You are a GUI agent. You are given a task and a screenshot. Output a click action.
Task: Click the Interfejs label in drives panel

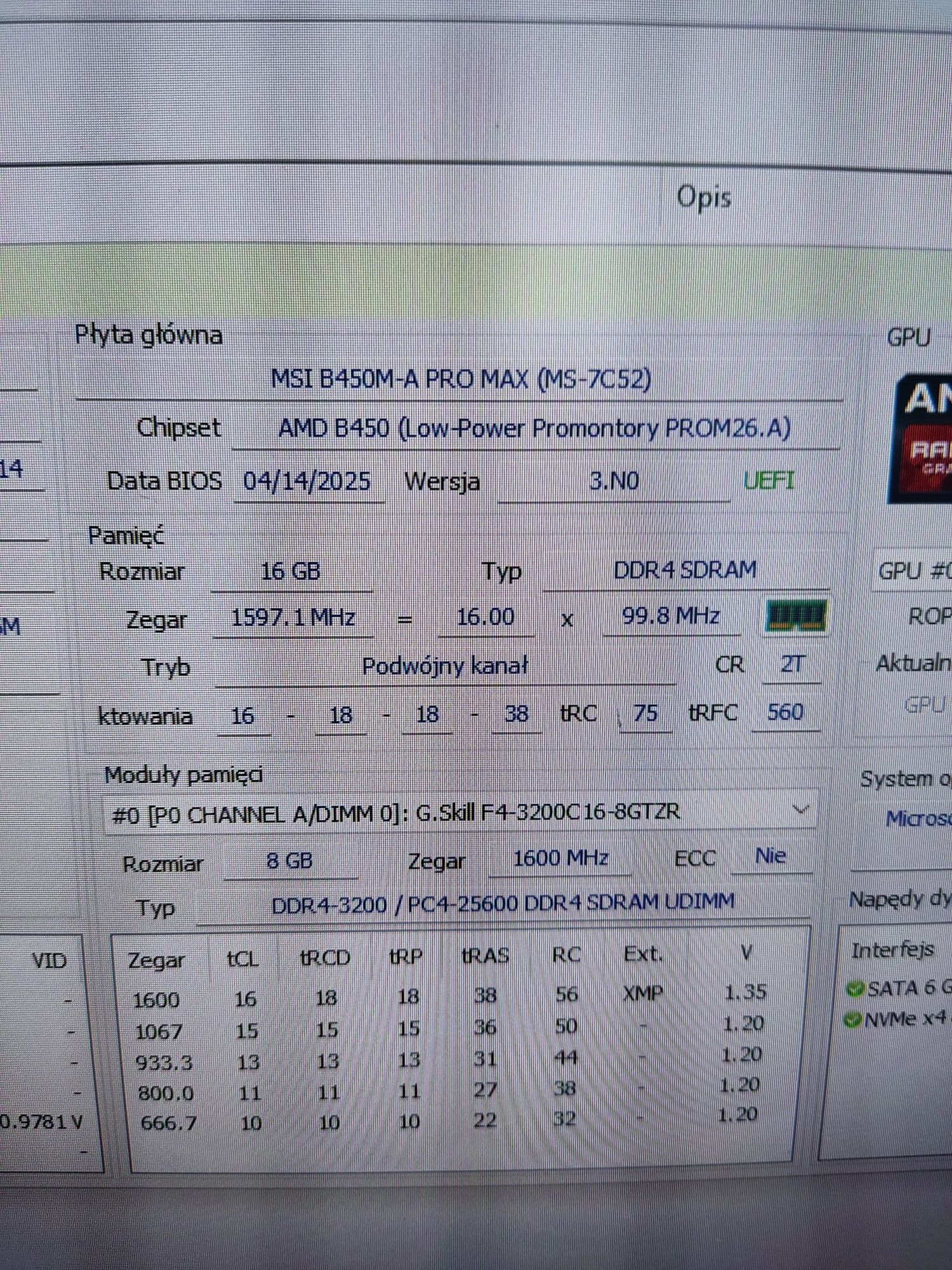892,951
